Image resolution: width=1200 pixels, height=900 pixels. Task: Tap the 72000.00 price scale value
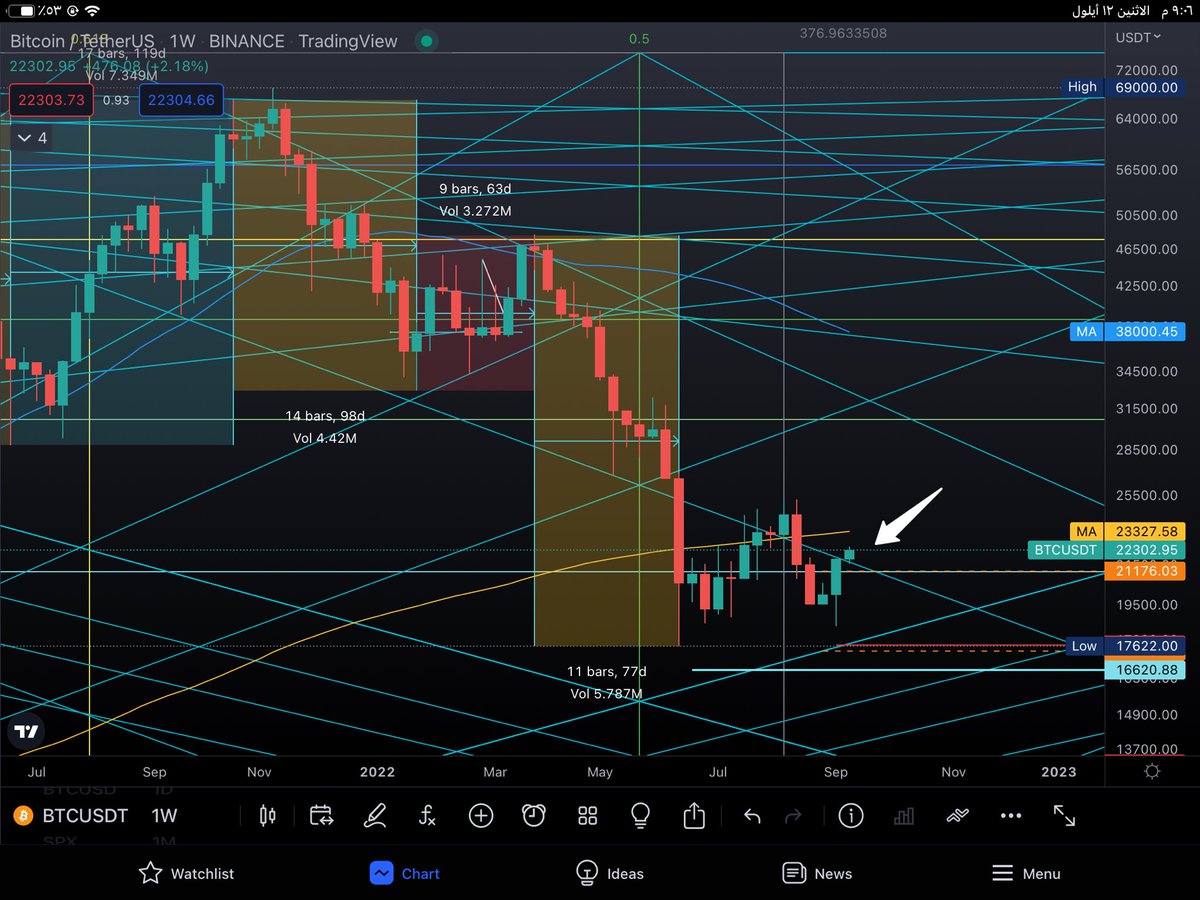coord(1146,70)
